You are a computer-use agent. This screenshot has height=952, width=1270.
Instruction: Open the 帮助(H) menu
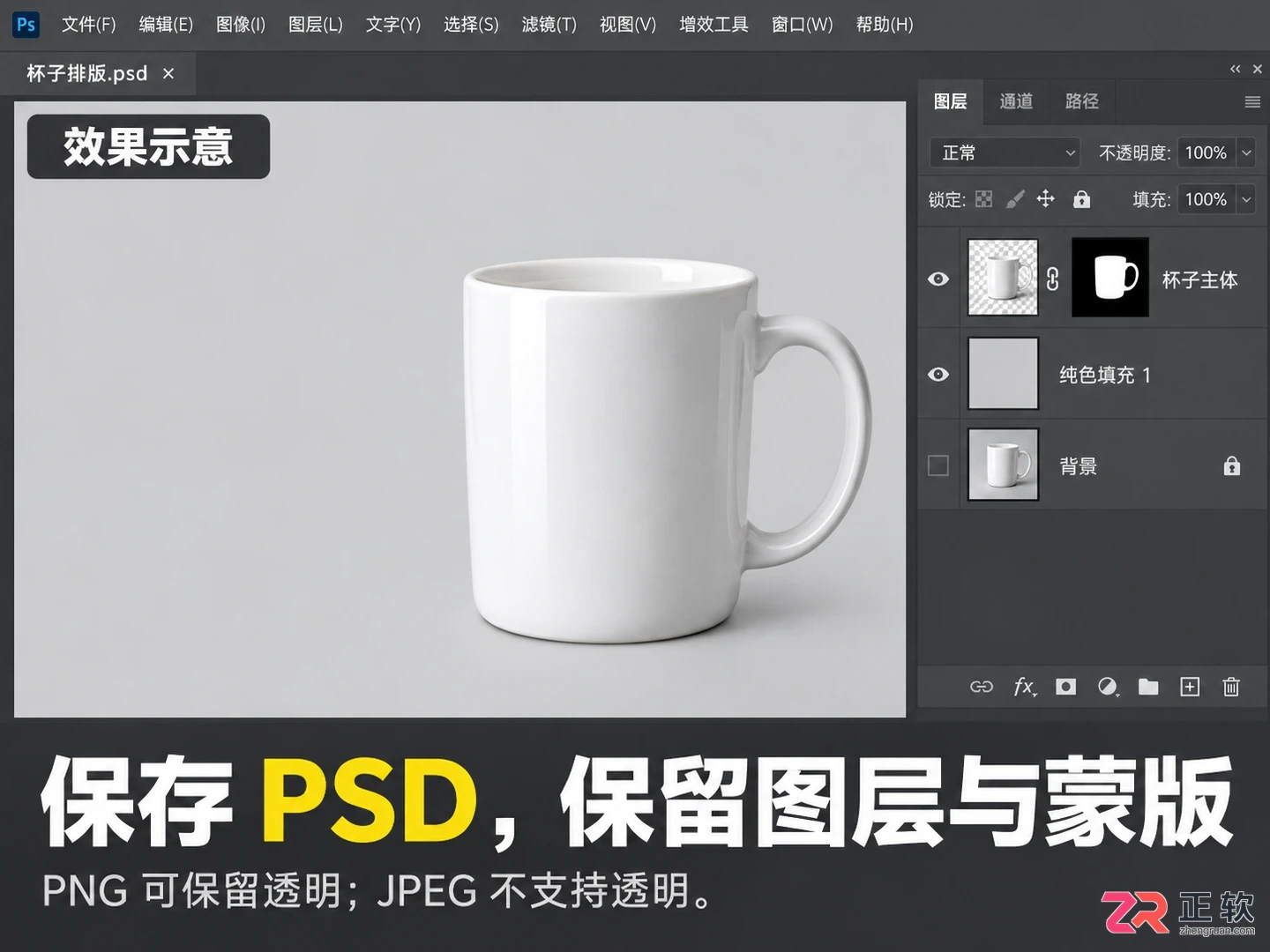[x=885, y=24]
